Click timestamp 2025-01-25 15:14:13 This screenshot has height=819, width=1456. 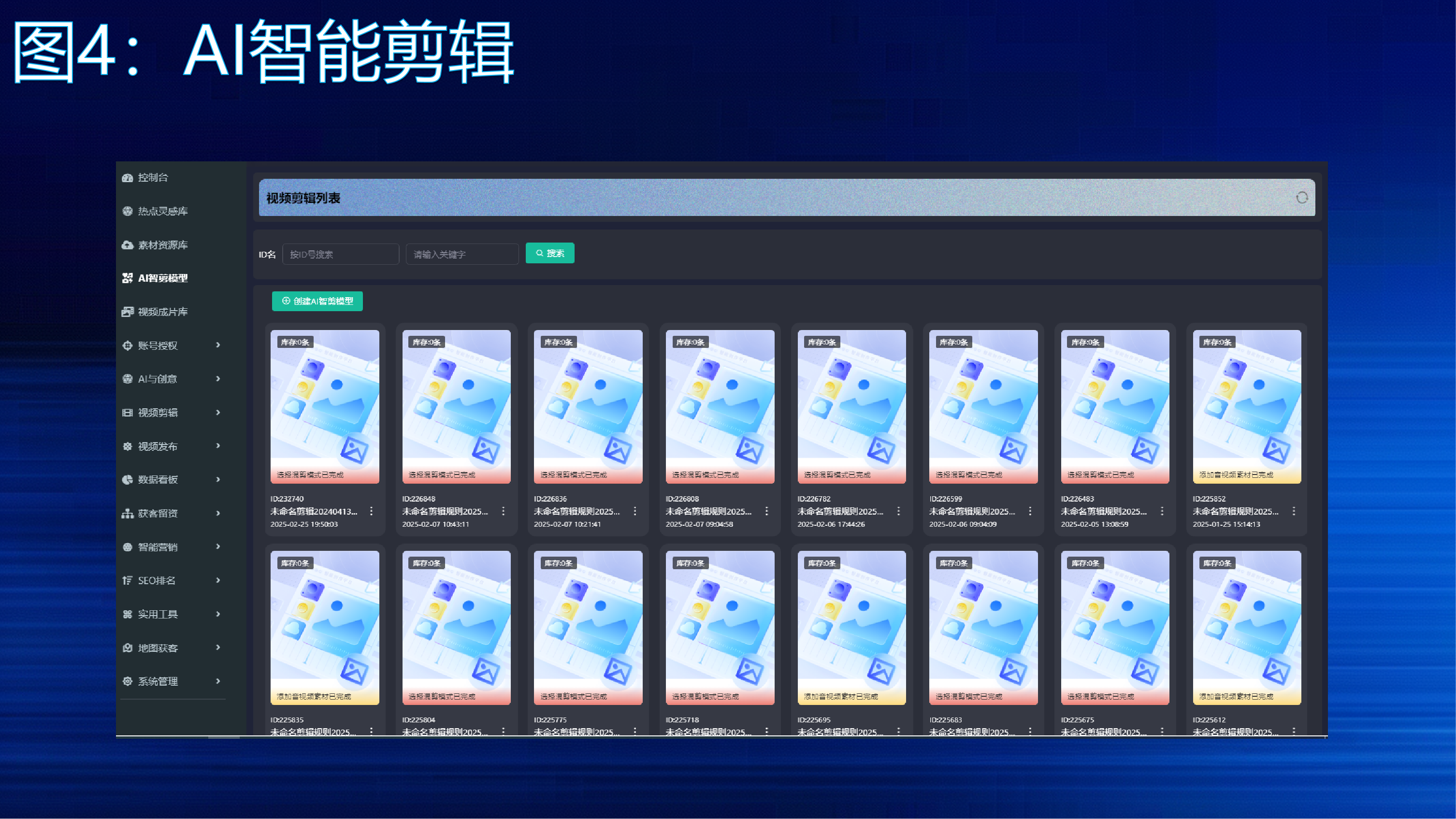[x=1226, y=525]
